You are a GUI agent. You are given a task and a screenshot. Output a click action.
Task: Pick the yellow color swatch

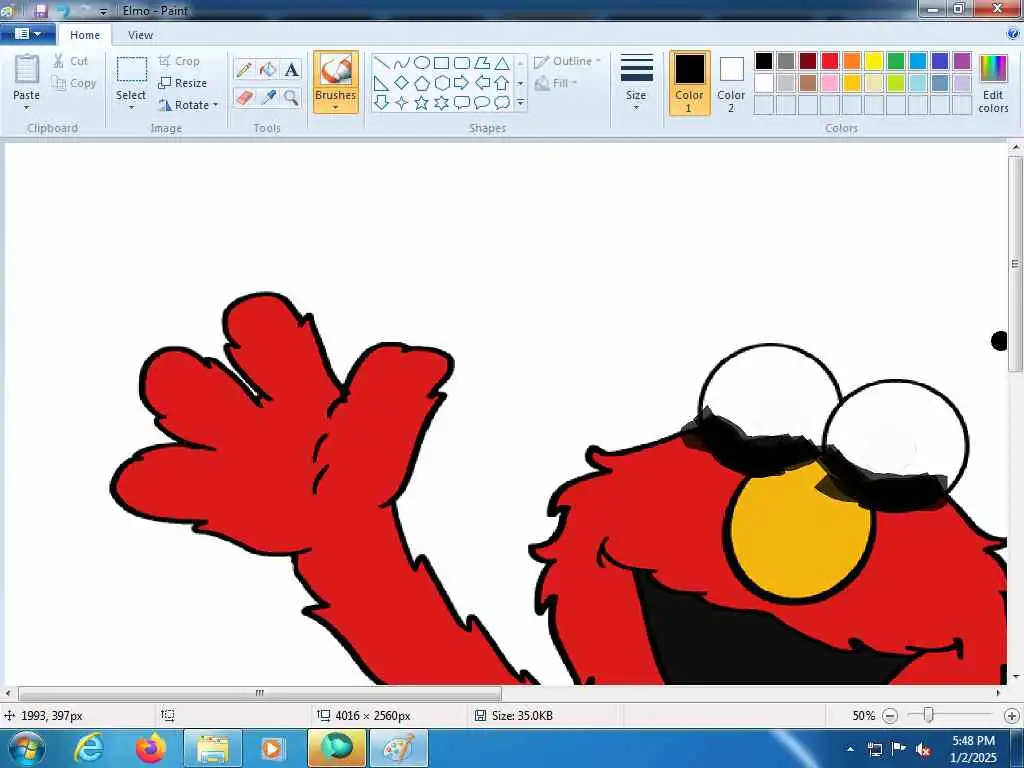(874, 61)
